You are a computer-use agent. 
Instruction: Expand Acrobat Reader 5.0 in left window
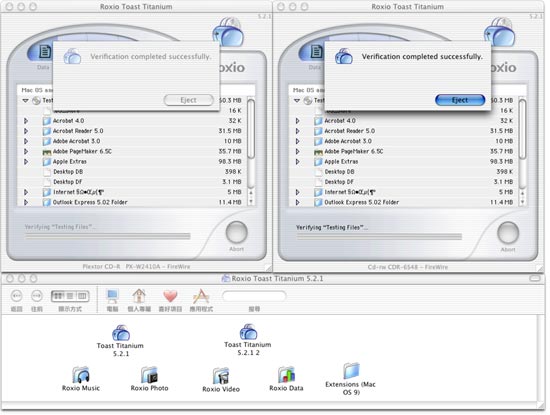pos(26,131)
